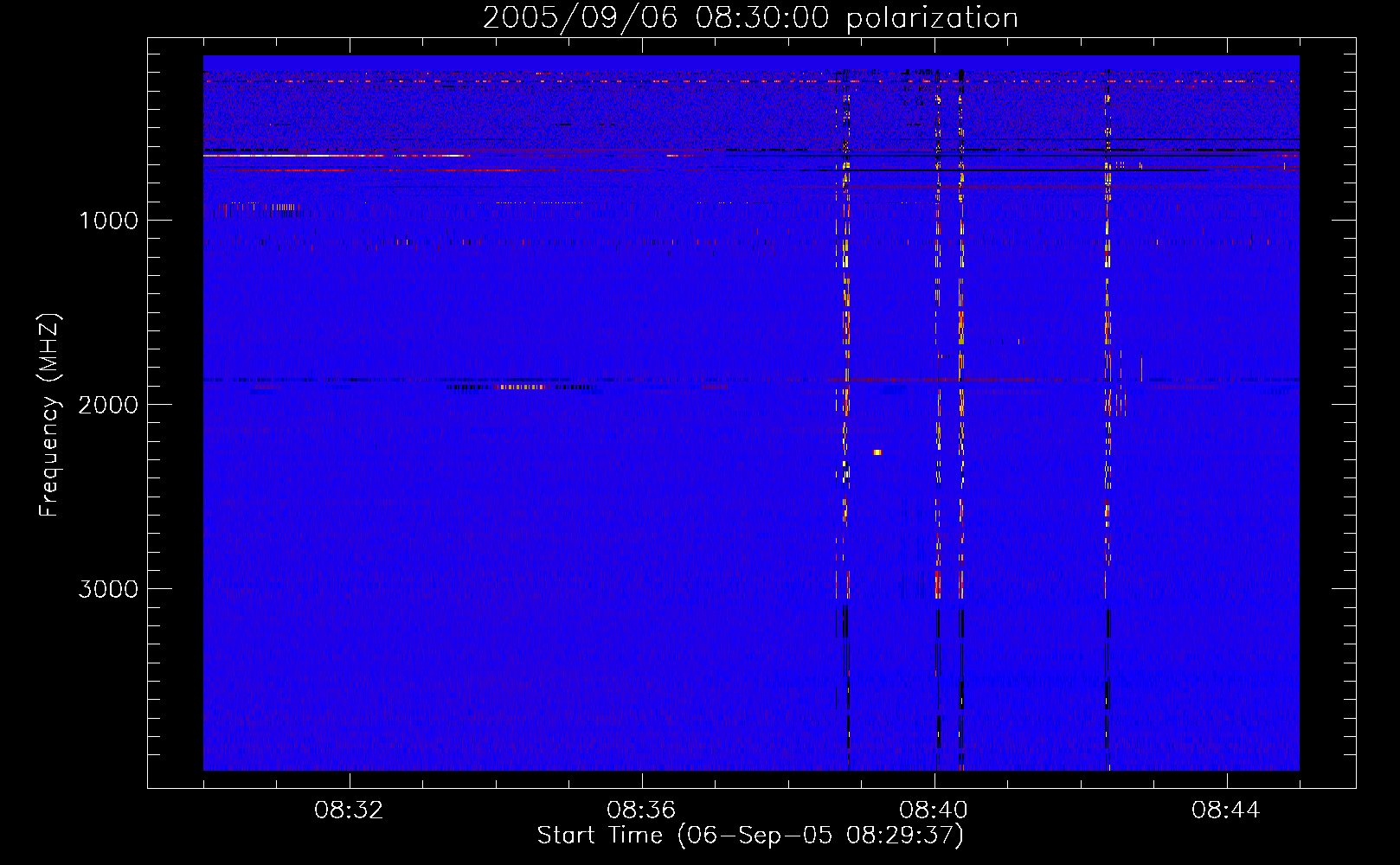Click the 08:32 time tick label

[350, 811]
